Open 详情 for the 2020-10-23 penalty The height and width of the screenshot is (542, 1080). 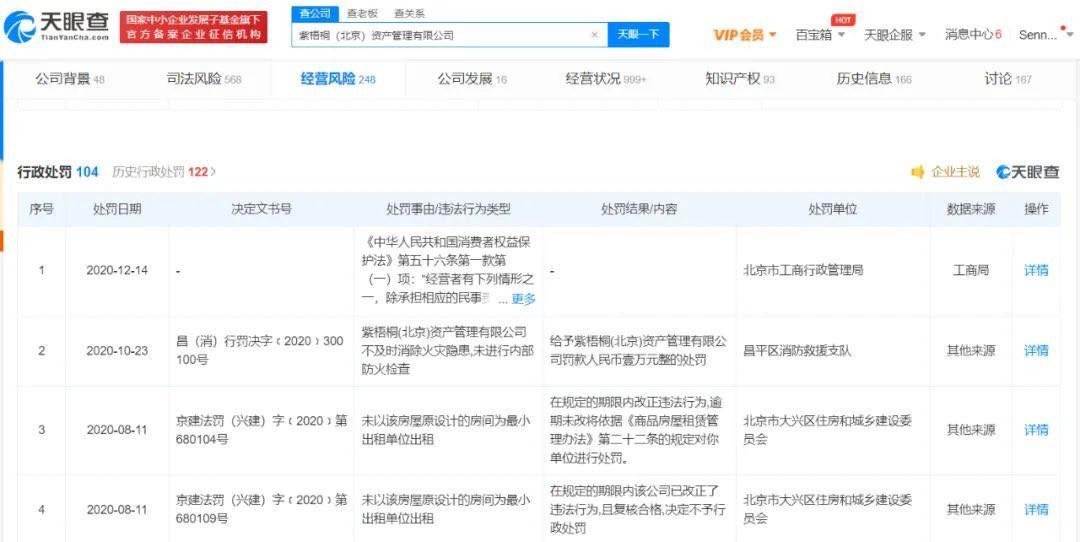coord(1036,351)
